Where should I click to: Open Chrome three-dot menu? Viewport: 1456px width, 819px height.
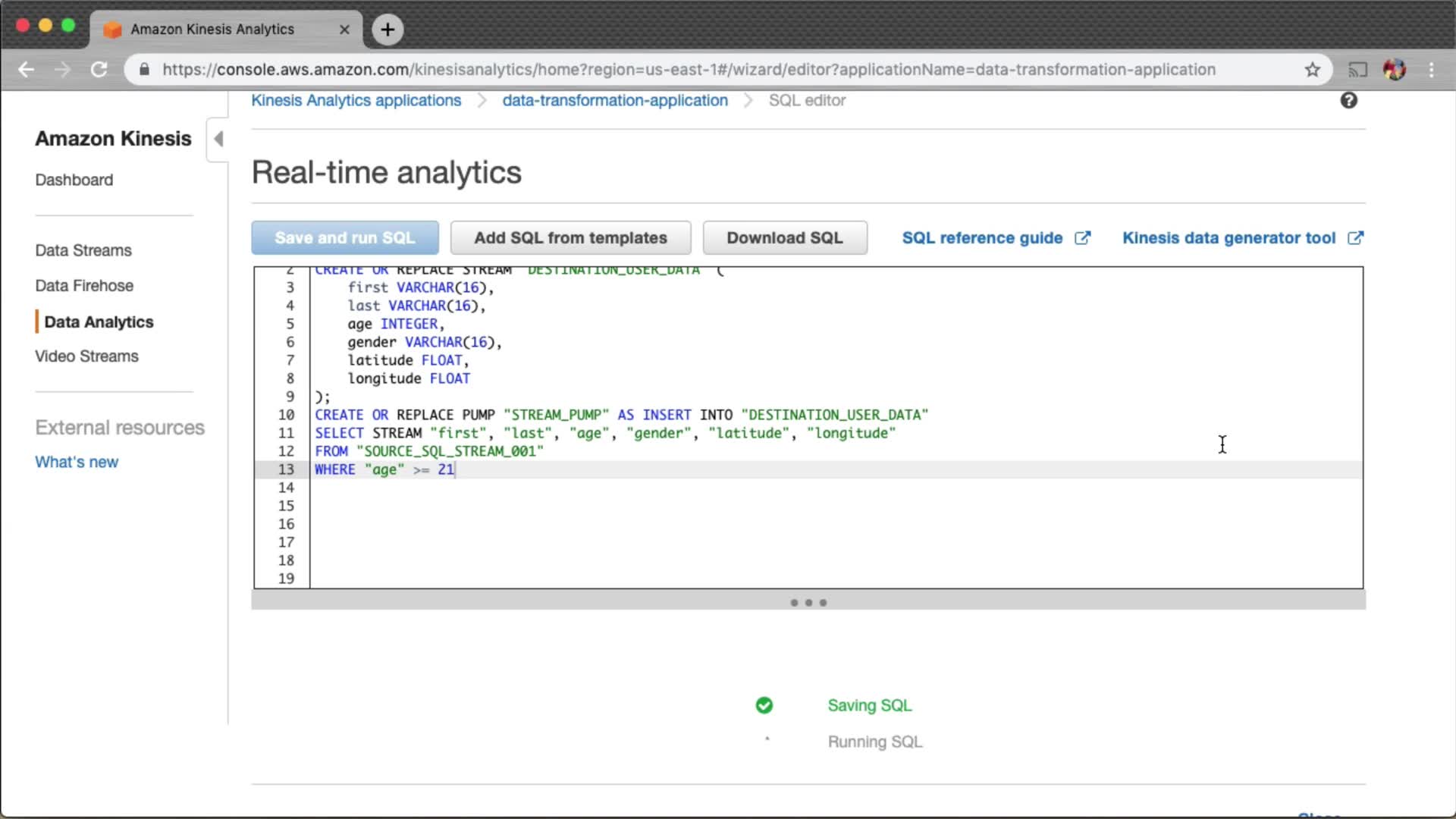click(x=1431, y=70)
